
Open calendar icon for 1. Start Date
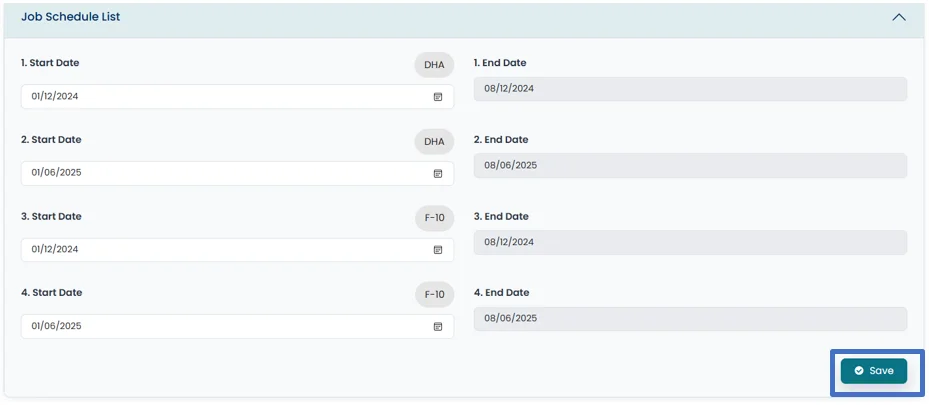pos(437,97)
